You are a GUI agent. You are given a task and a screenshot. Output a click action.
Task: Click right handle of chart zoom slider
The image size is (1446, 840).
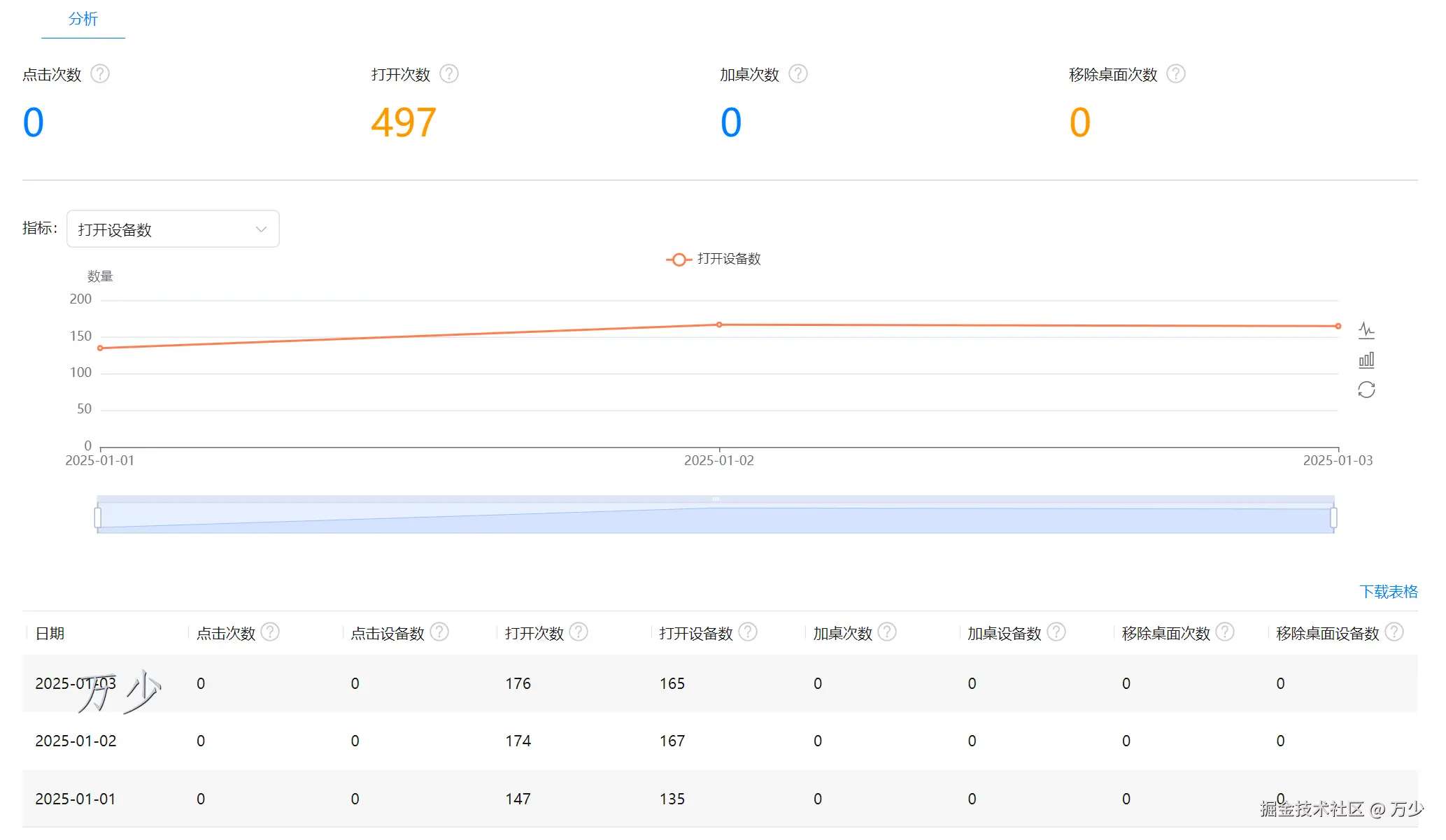[1333, 518]
